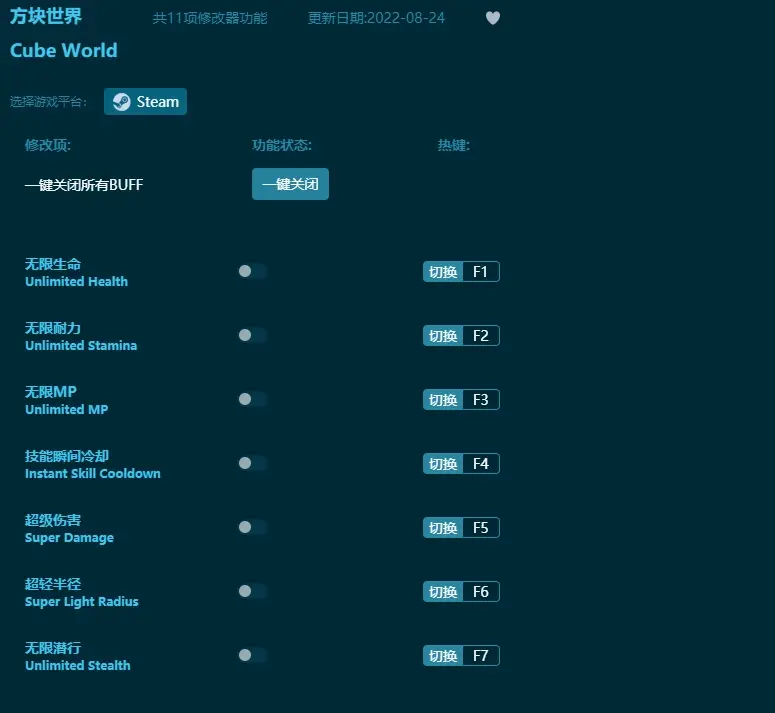This screenshot has width=775, height=713.
Task: Click the 修改项: column header
Action: [48, 145]
